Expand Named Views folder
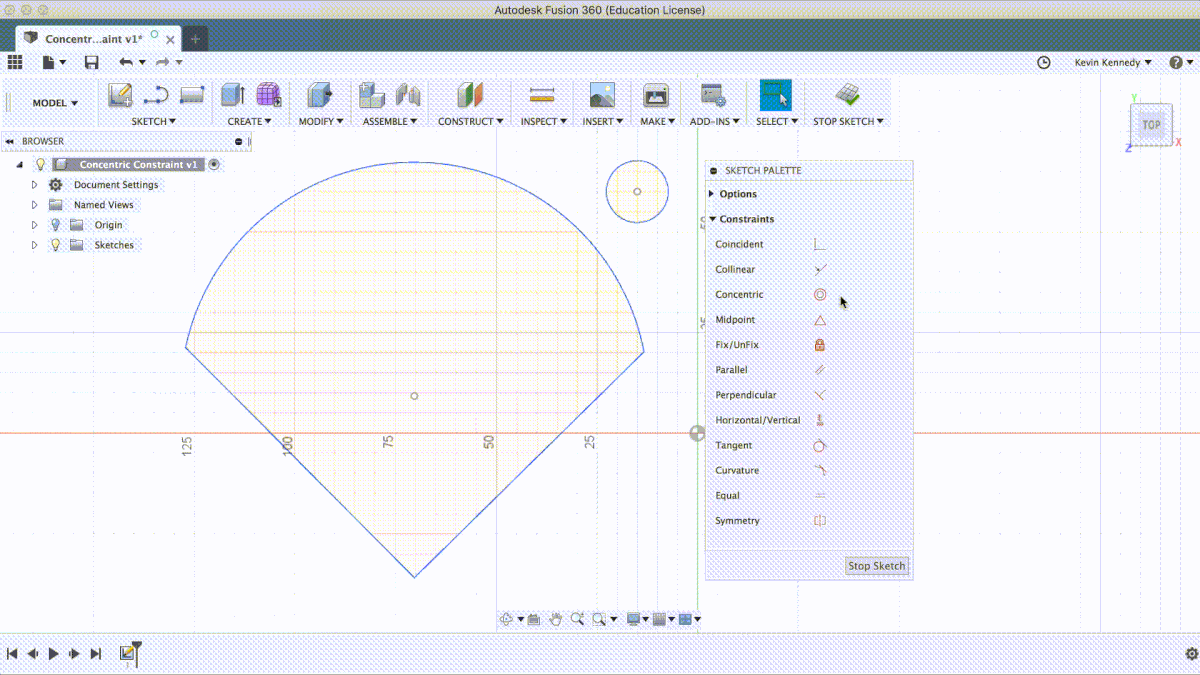Viewport: 1200px width, 675px height. coord(34,205)
